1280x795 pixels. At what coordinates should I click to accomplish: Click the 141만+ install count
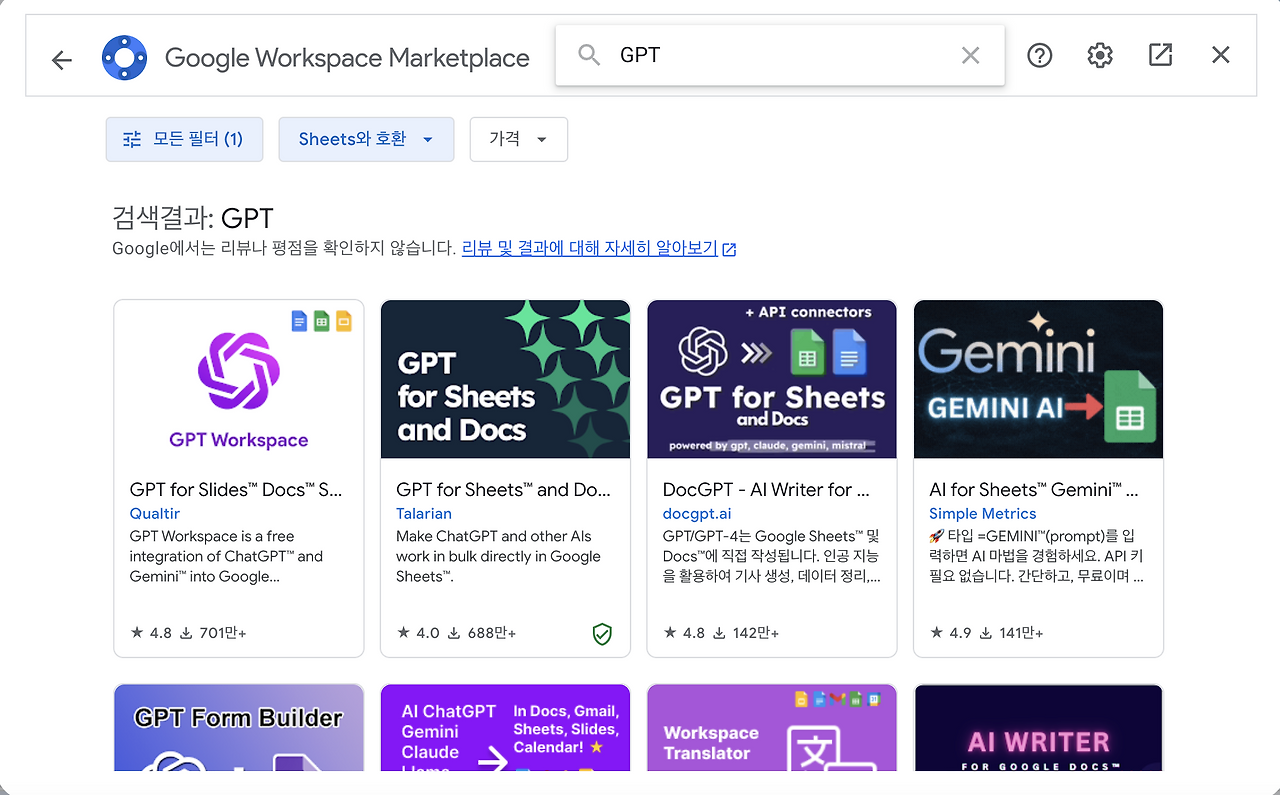1011,633
